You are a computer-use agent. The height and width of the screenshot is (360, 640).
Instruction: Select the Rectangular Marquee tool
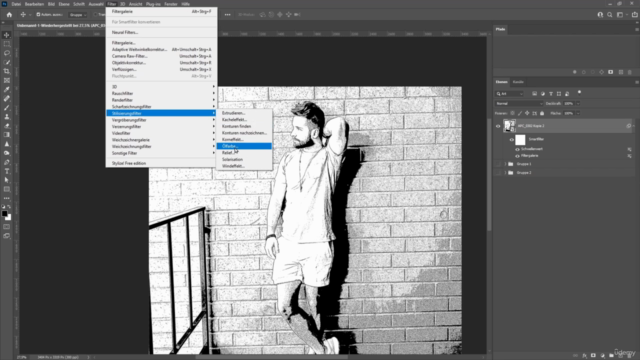[7, 44]
